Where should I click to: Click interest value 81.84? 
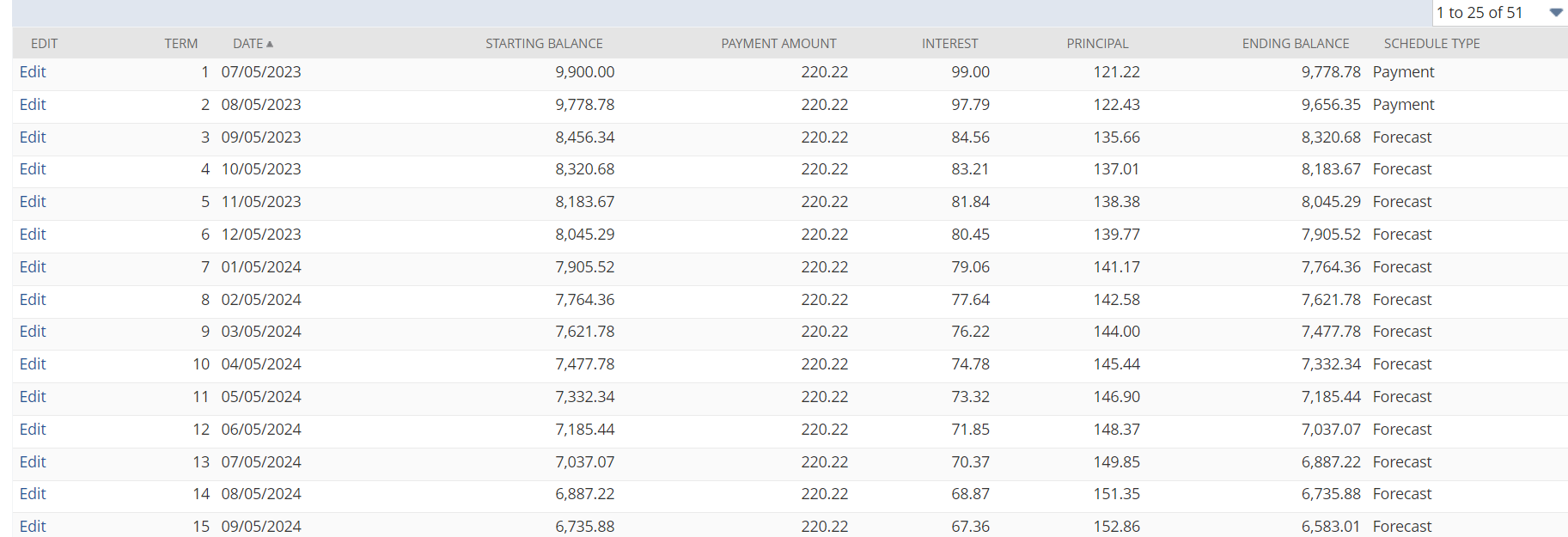971,202
